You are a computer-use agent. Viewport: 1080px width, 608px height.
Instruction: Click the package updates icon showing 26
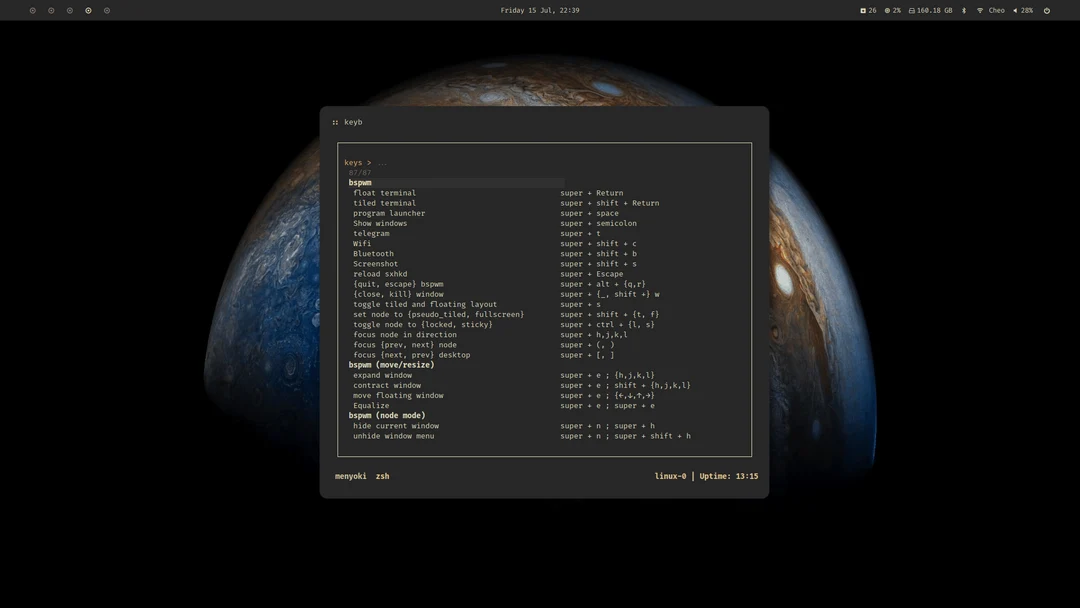[x=868, y=10]
